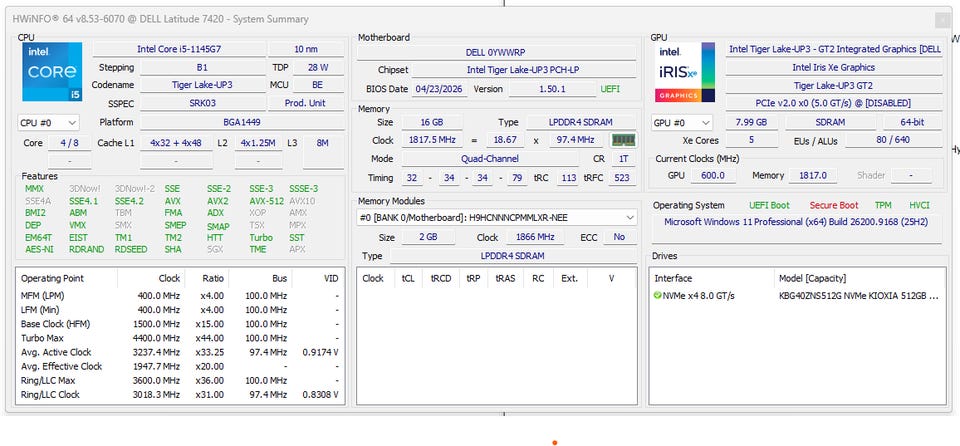Click the 10 nm process field
The height and width of the screenshot is (446, 960).
point(306,49)
